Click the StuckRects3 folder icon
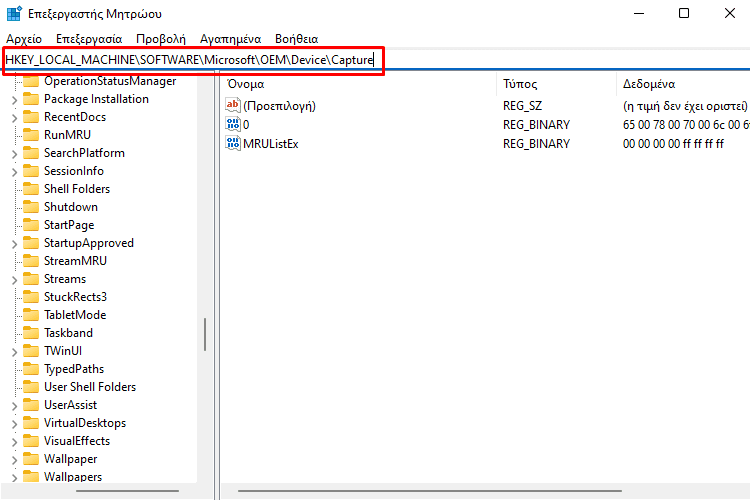 [x=31, y=297]
